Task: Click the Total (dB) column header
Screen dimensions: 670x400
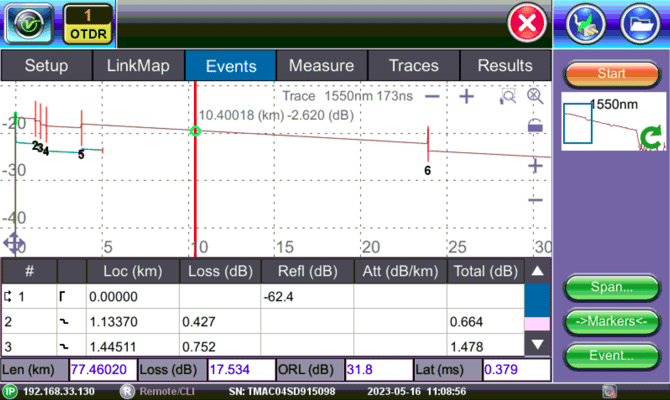Action: click(486, 271)
